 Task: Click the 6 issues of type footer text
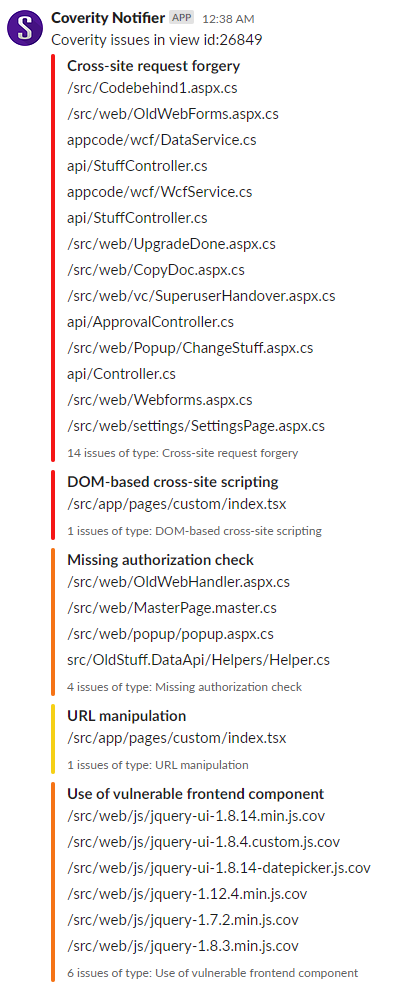[x=213, y=973]
